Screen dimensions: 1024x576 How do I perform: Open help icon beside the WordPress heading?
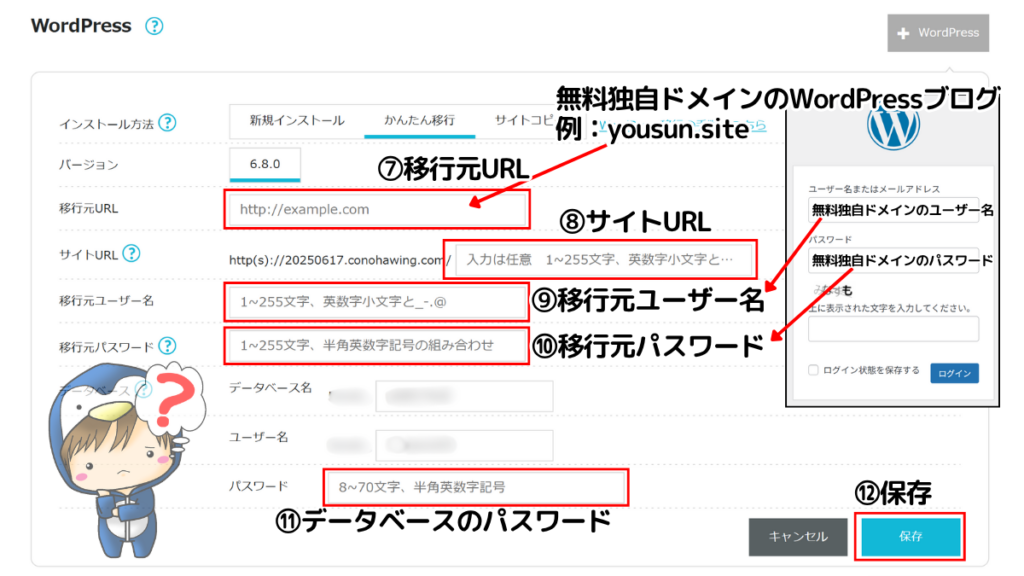(154, 26)
